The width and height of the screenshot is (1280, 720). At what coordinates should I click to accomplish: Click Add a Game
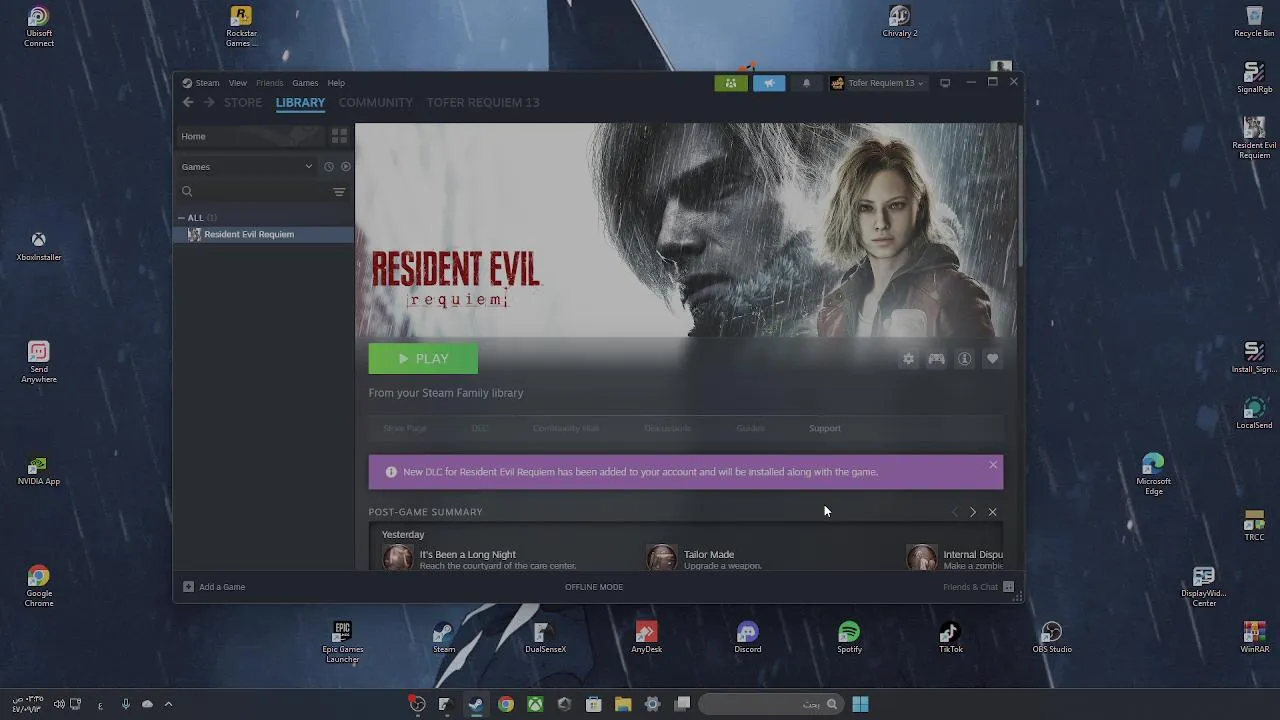coord(214,587)
